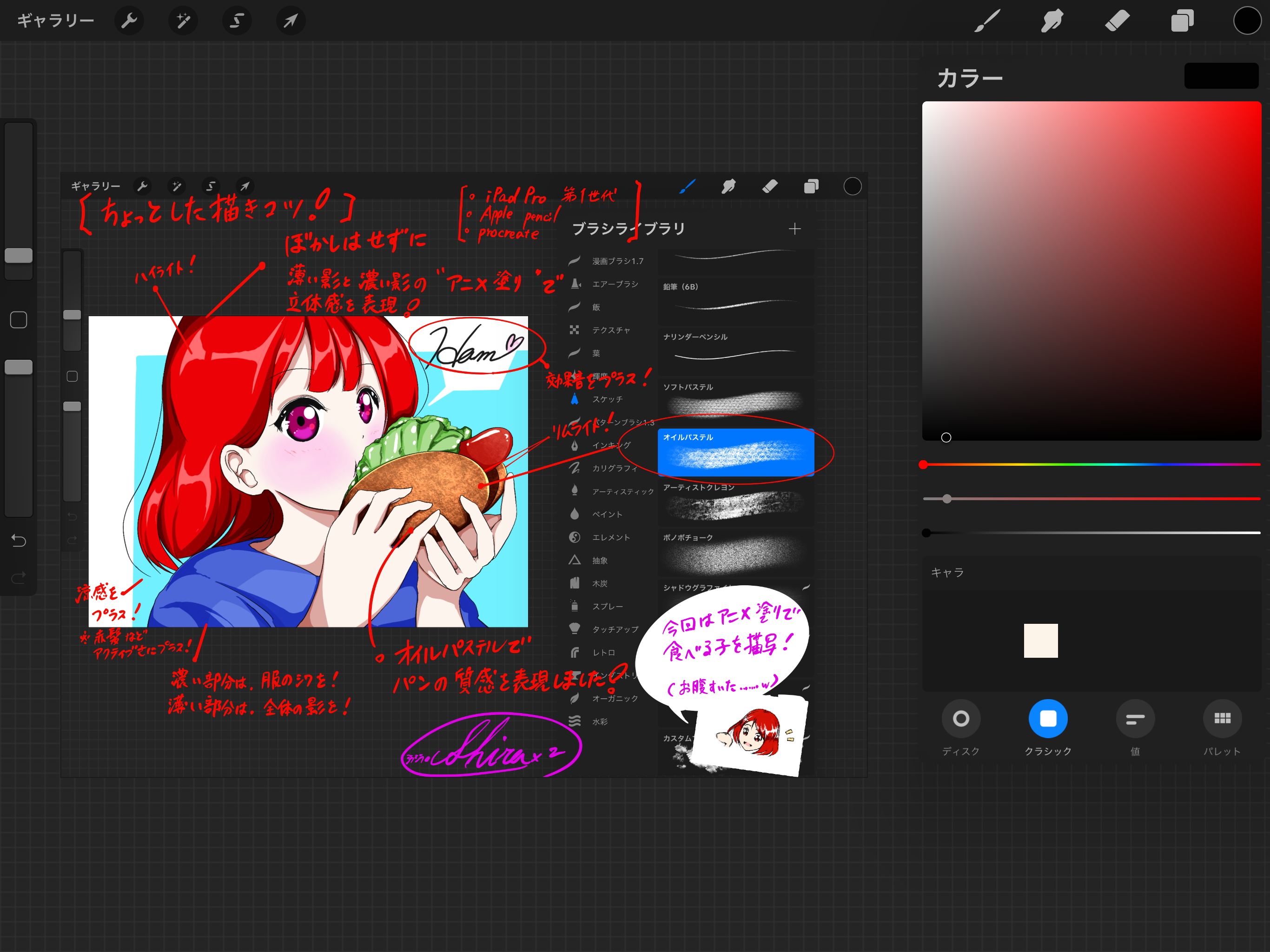The height and width of the screenshot is (952, 1270).
Task: Tap the square Modify button on left sidebar
Action: [x=19, y=320]
